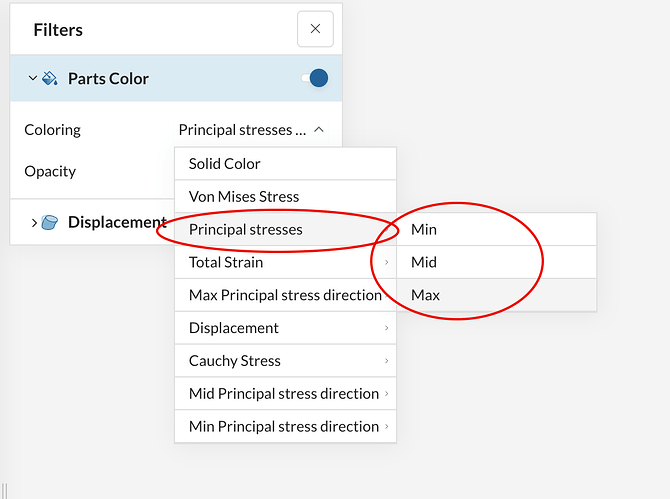Click the Parts Color paint bucket icon
The image size is (670, 499).
point(50,78)
